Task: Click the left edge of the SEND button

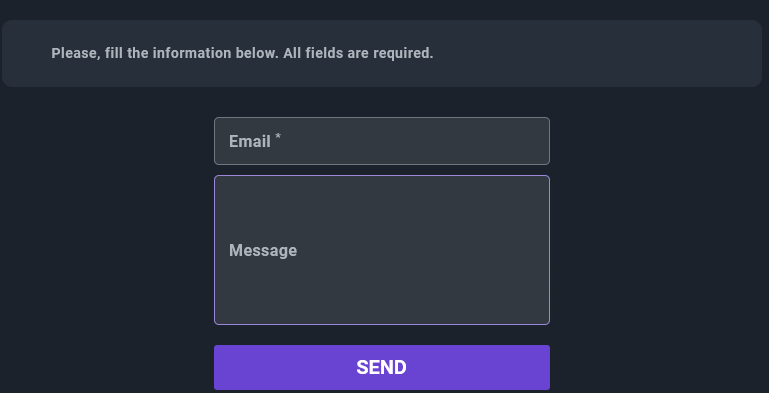Action: tap(226, 367)
